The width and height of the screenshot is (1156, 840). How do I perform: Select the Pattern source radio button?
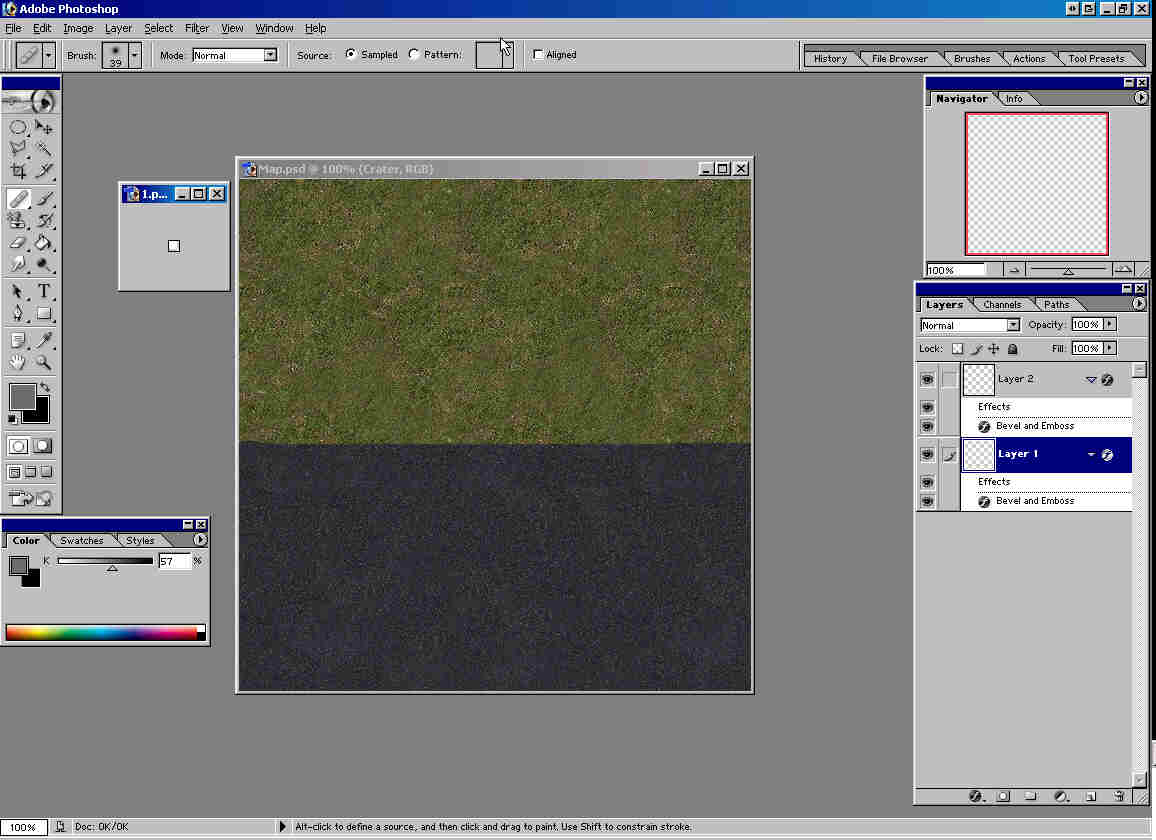(x=415, y=55)
